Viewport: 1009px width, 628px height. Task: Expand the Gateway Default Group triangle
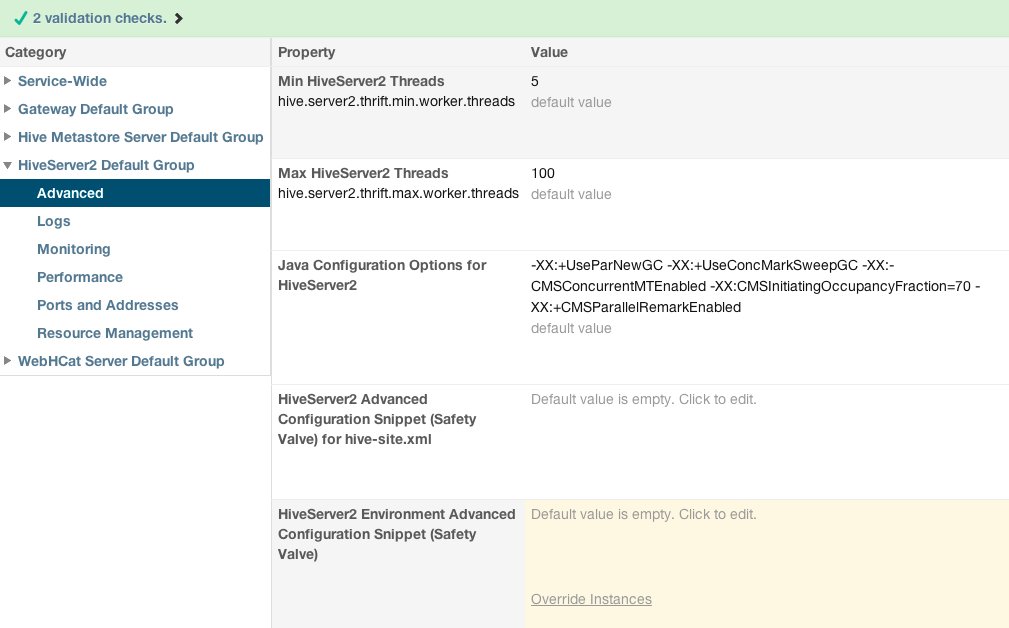[8, 109]
